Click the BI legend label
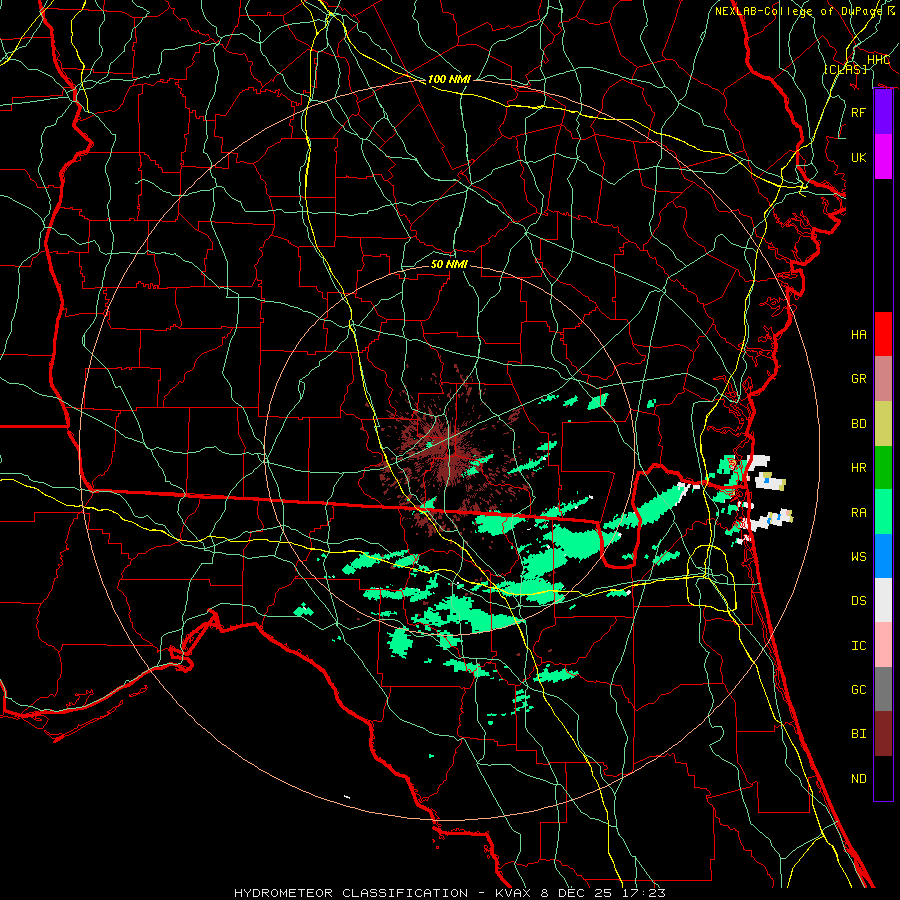The width and height of the screenshot is (900, 900). pyautogui.click(x=859, y=734)
